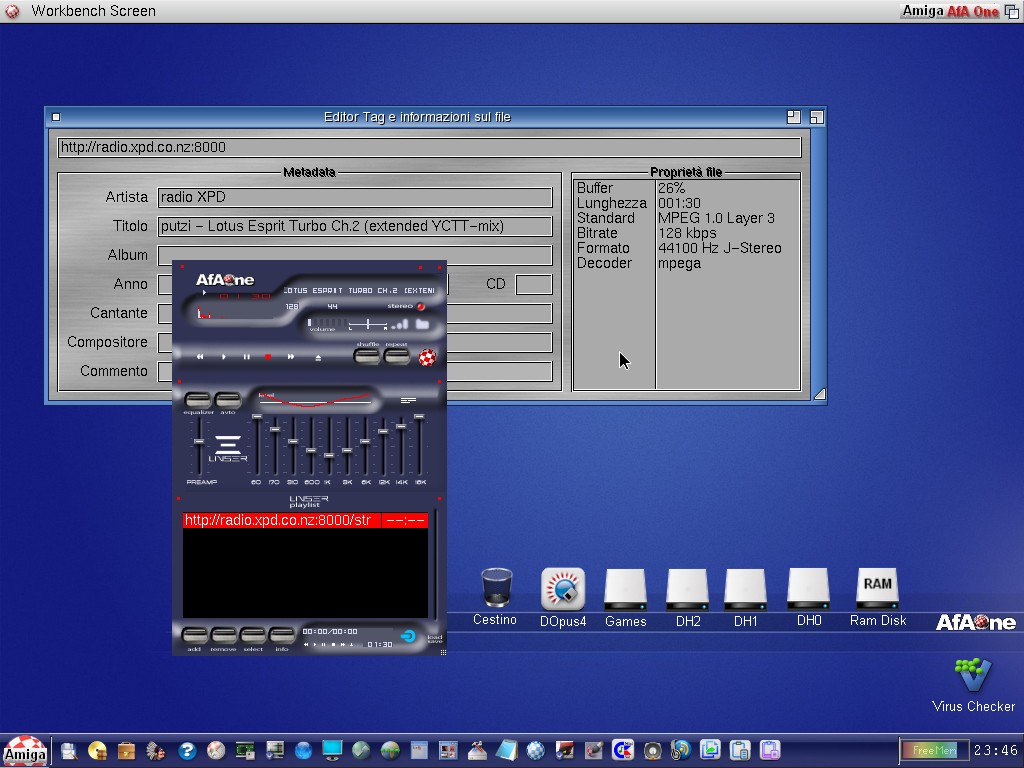Screen dimensions: 1024x768
Task: Skip to the next track
Action: (x=291, y=357)
